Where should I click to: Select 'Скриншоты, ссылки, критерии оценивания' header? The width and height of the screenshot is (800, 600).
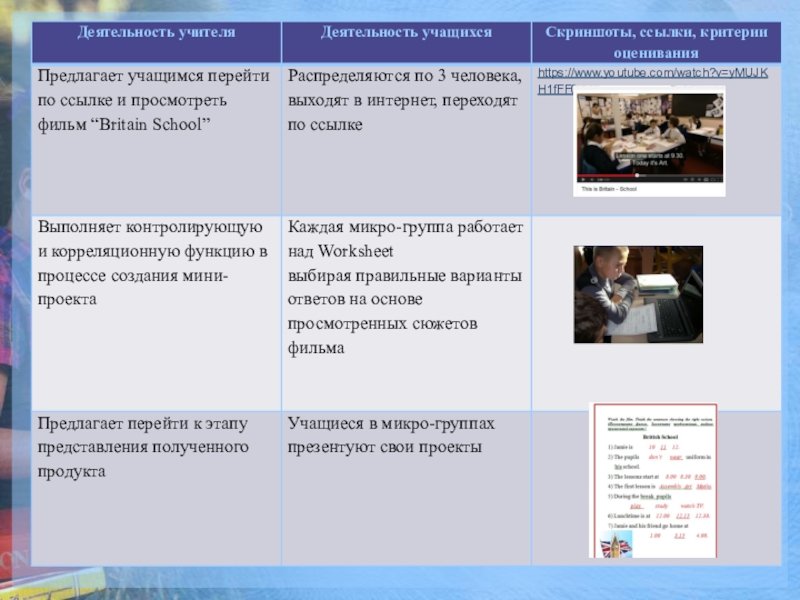[x=656, y=44]
